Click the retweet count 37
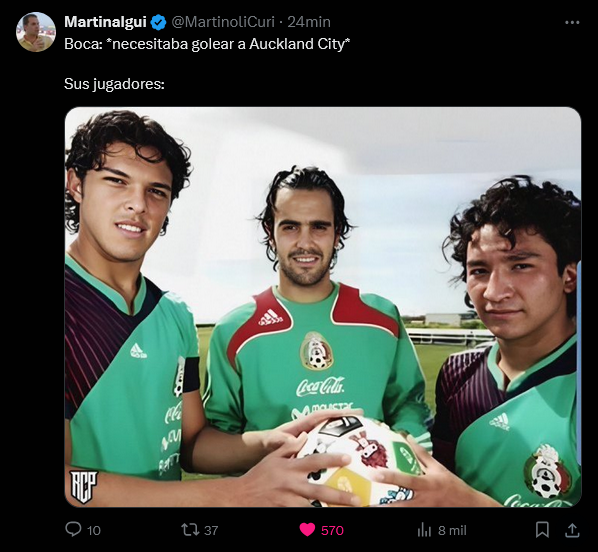Viewport: 598px width, 552px height. [x=211, y=530]
